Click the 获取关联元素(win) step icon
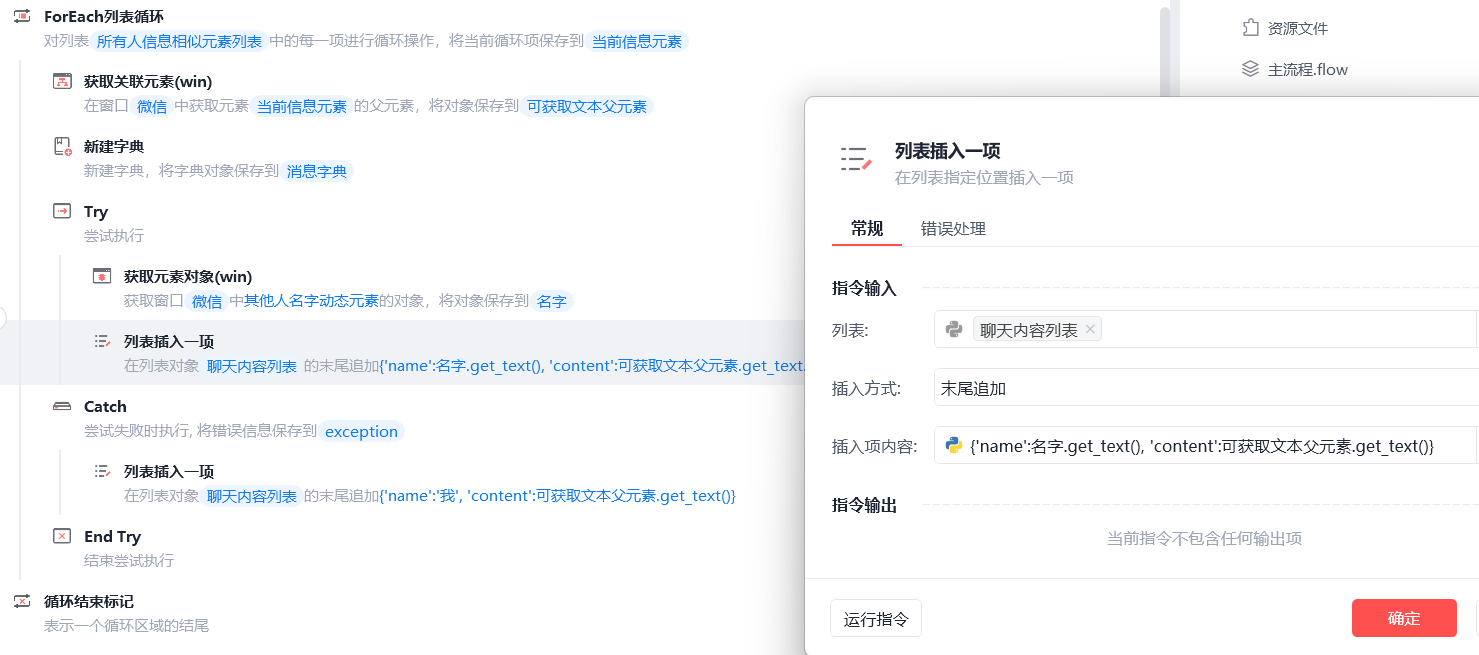The height and width of the screenshot is (655, 1479). point(62,81)
